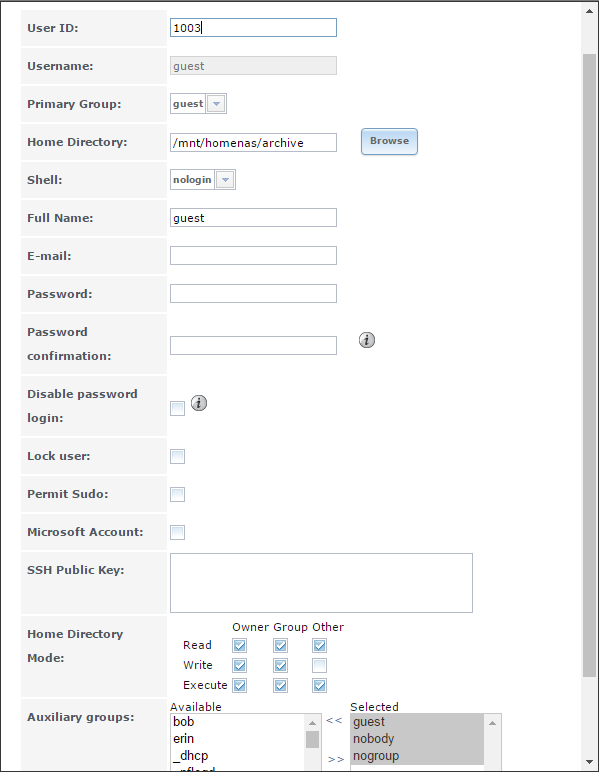
Task: Focus the E-mail input field
Action: pyautogui.click(x=253, y=256)
